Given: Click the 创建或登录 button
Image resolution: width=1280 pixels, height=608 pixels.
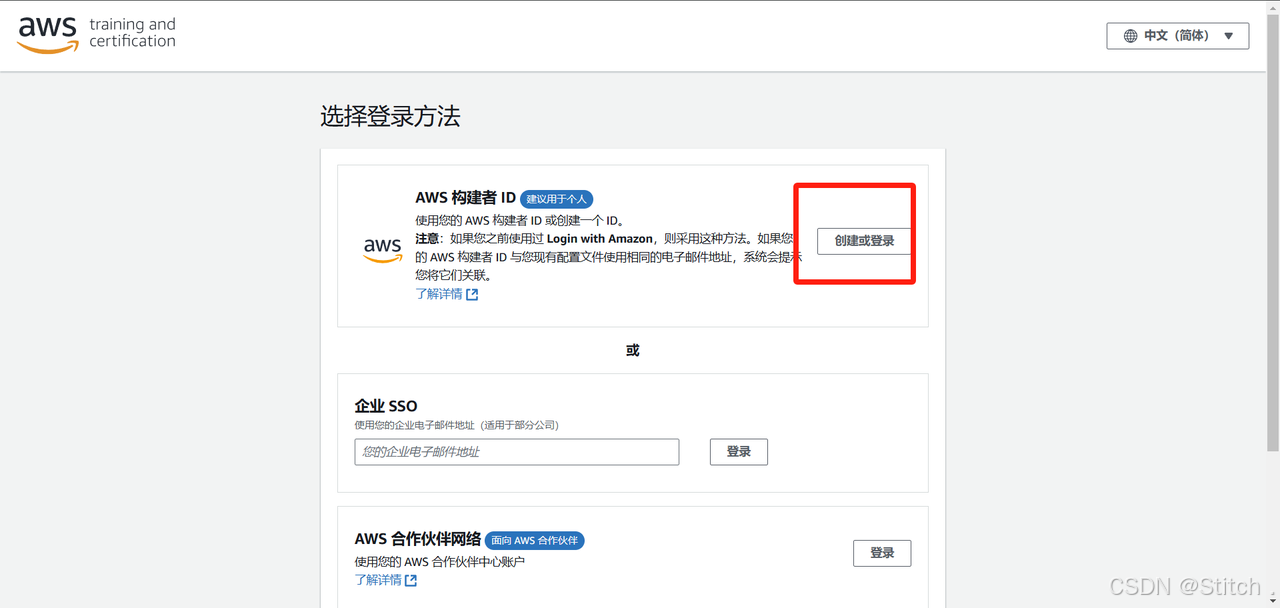Looking at the screenshot, I should coord(864,241).
